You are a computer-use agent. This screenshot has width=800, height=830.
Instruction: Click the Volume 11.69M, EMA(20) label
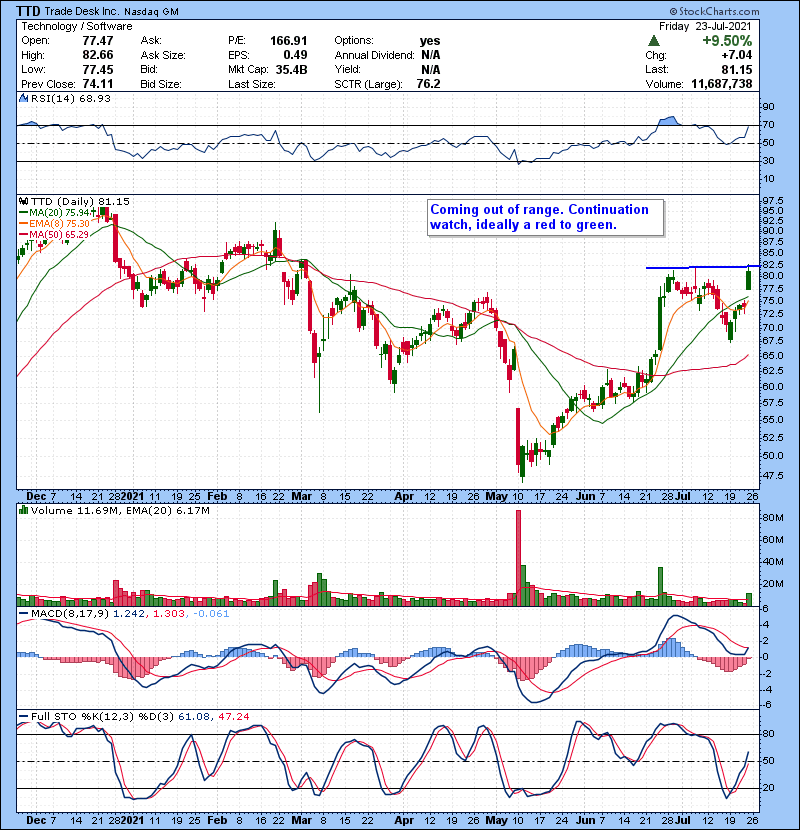(120, 511)
